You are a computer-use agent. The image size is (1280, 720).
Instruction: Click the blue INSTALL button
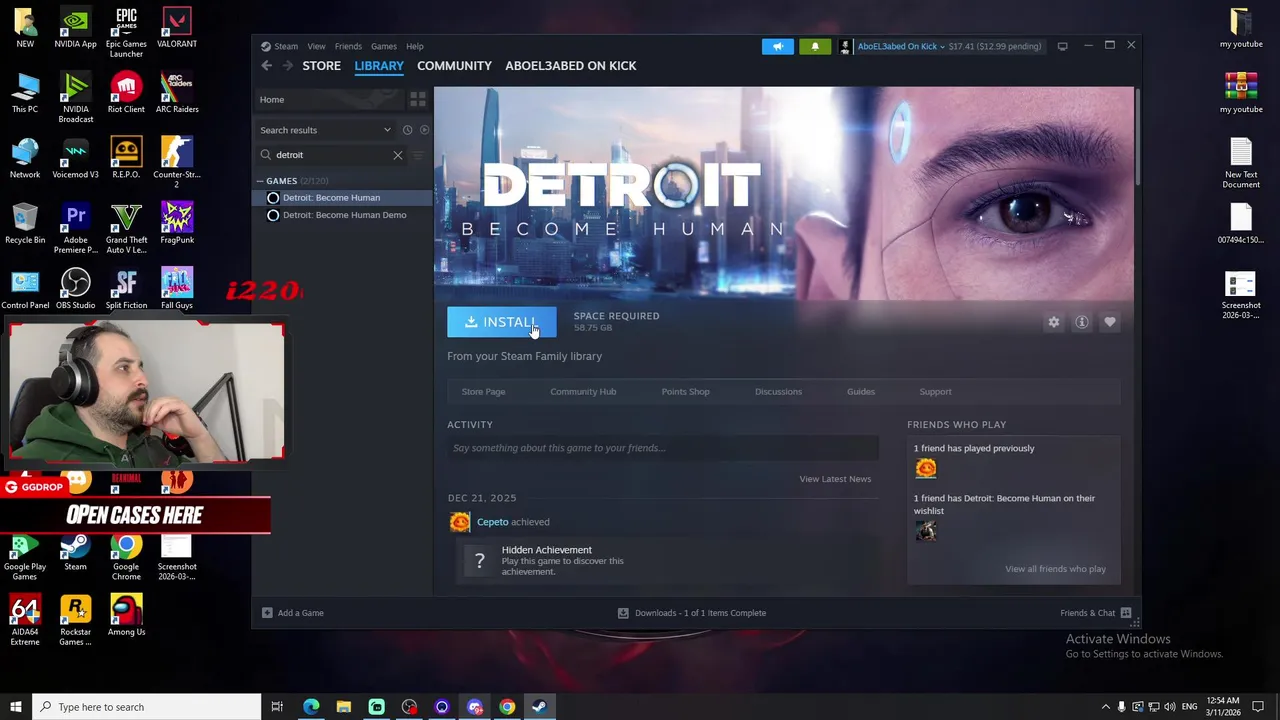coord(501,322)
